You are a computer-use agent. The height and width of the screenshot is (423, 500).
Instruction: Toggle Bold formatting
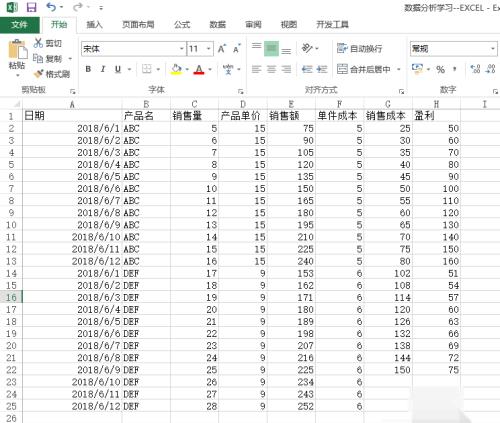click(88, 69)
